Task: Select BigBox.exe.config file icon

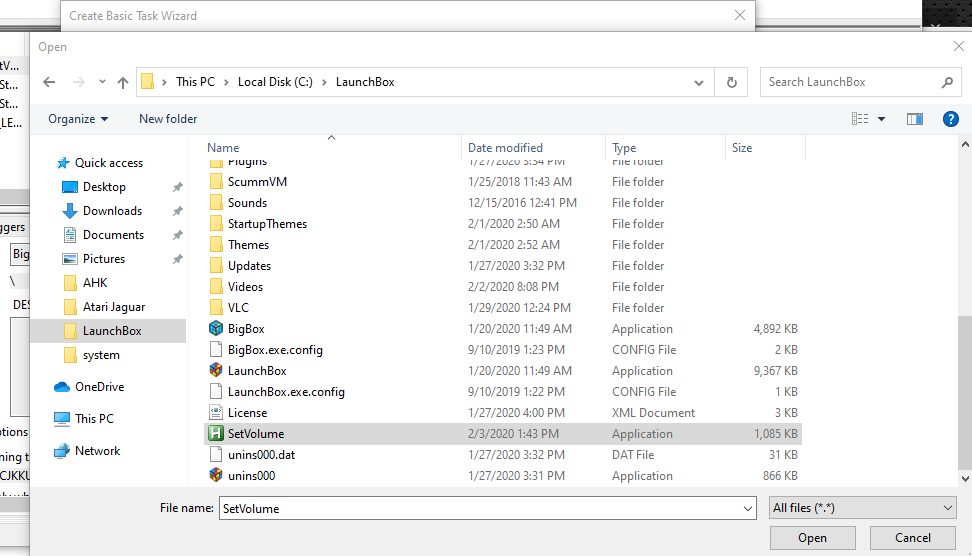Action: pyautogui.click(x=216, y=350)
